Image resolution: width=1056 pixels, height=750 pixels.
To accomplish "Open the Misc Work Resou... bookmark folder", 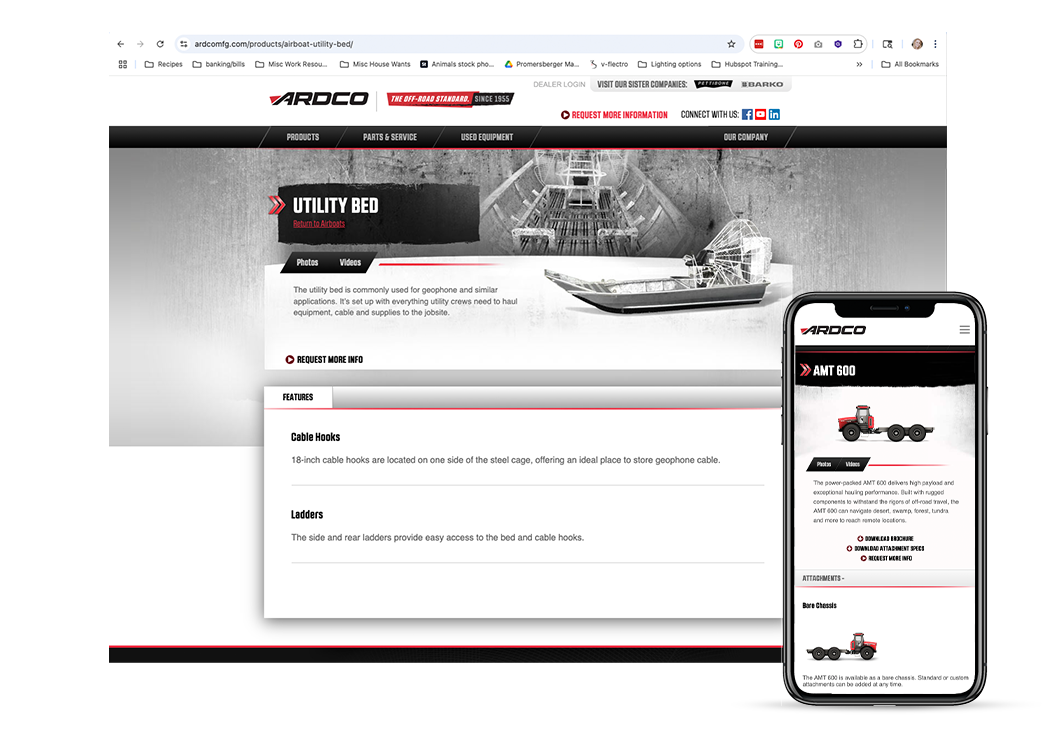I will [x=291, y=64].
